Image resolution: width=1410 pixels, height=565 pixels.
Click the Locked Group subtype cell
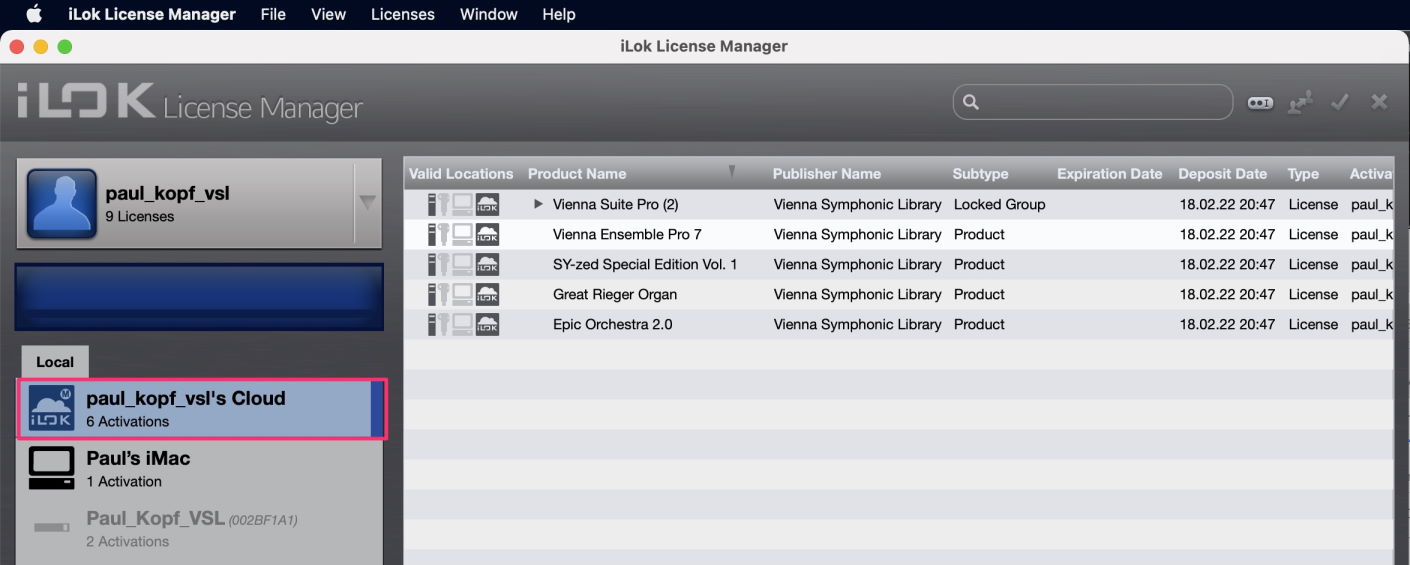pos(1000,204)
